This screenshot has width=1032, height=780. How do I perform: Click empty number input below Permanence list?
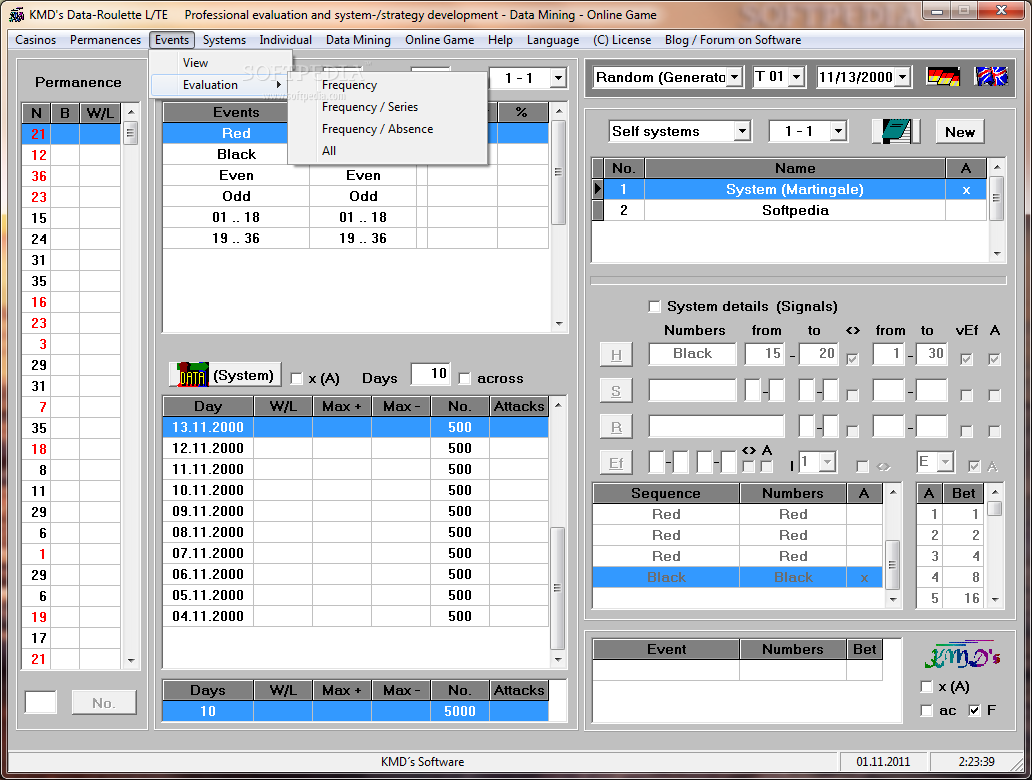tap(41, 702)
